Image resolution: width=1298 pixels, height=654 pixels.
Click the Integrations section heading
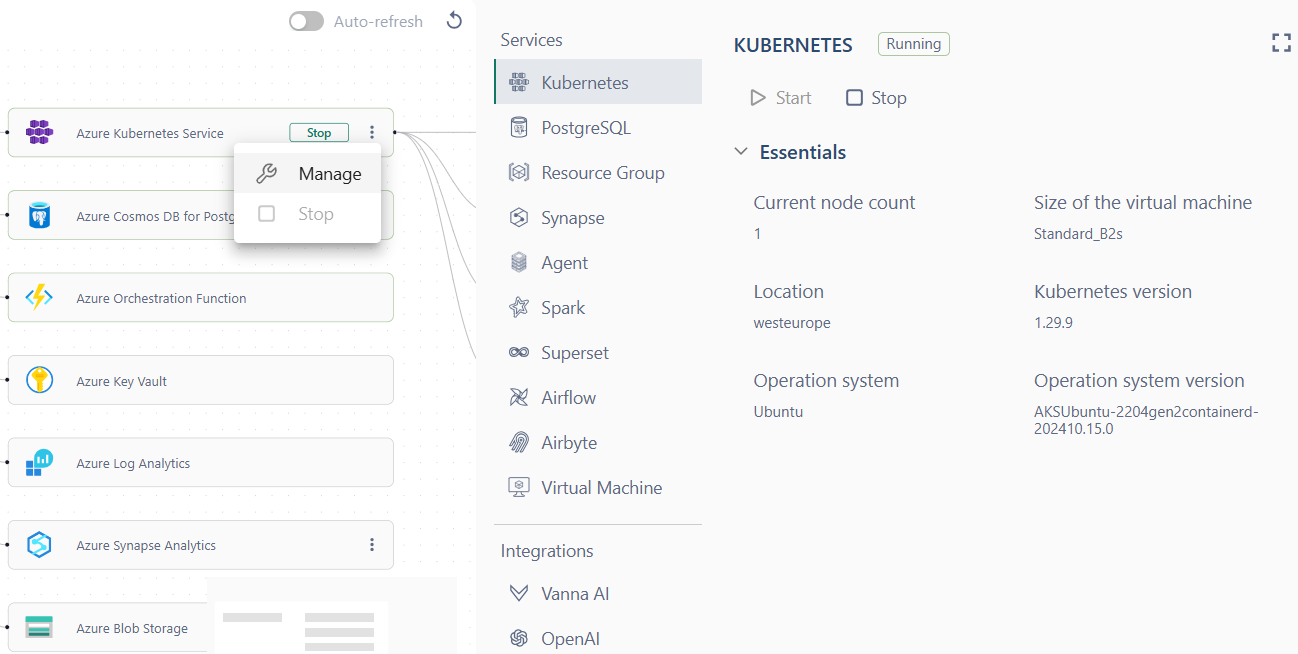point(547,551)
